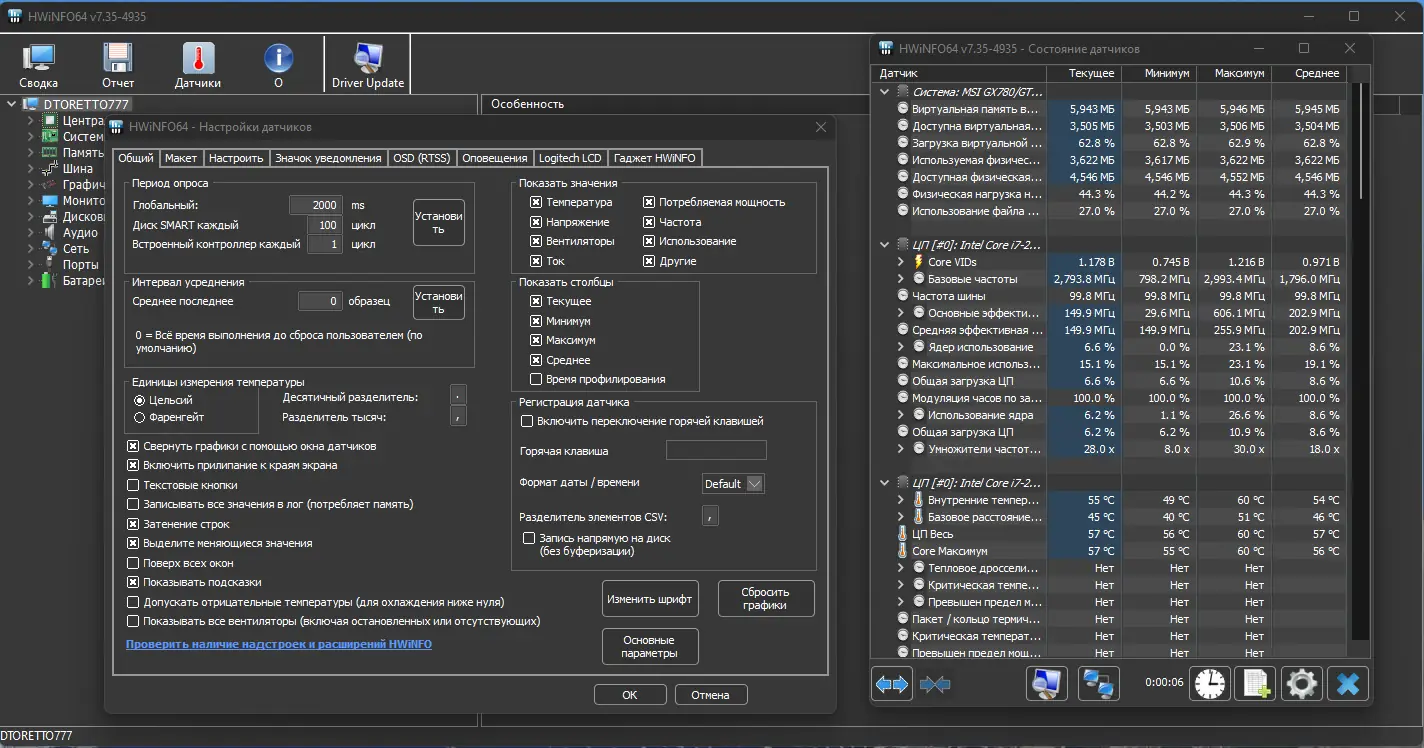The image size is (1424, 748).
Task: Uncheck the Вентиляторы checkbox
Action: coord(536,241)
